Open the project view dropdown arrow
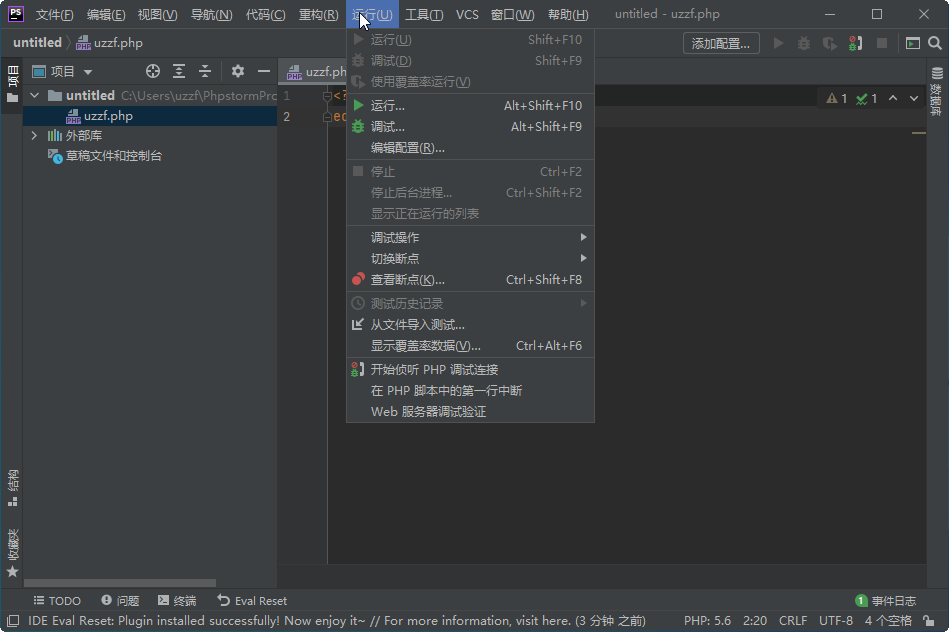949x632 pixels. 88,72
